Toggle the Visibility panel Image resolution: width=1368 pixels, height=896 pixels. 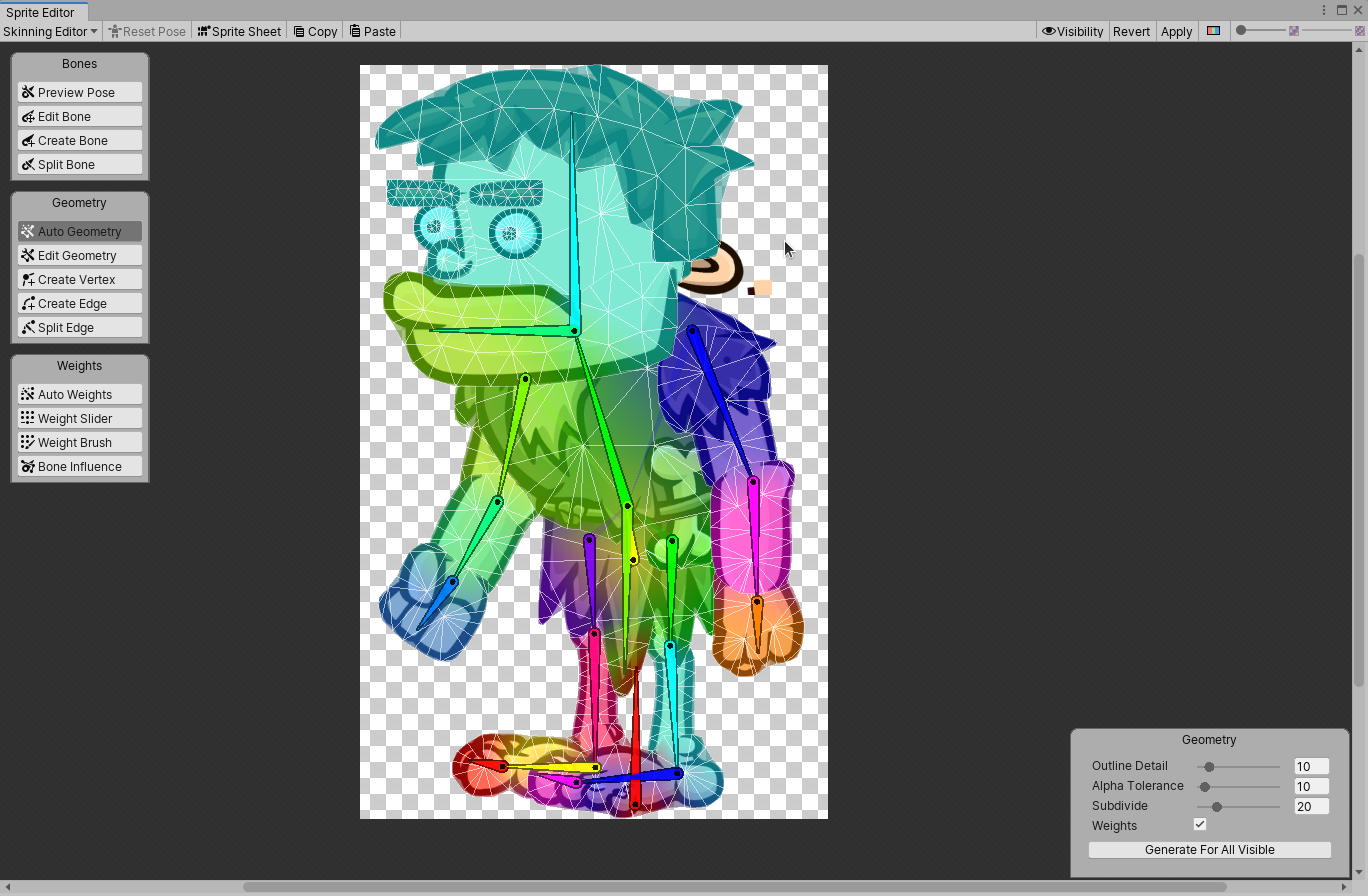1072,31
